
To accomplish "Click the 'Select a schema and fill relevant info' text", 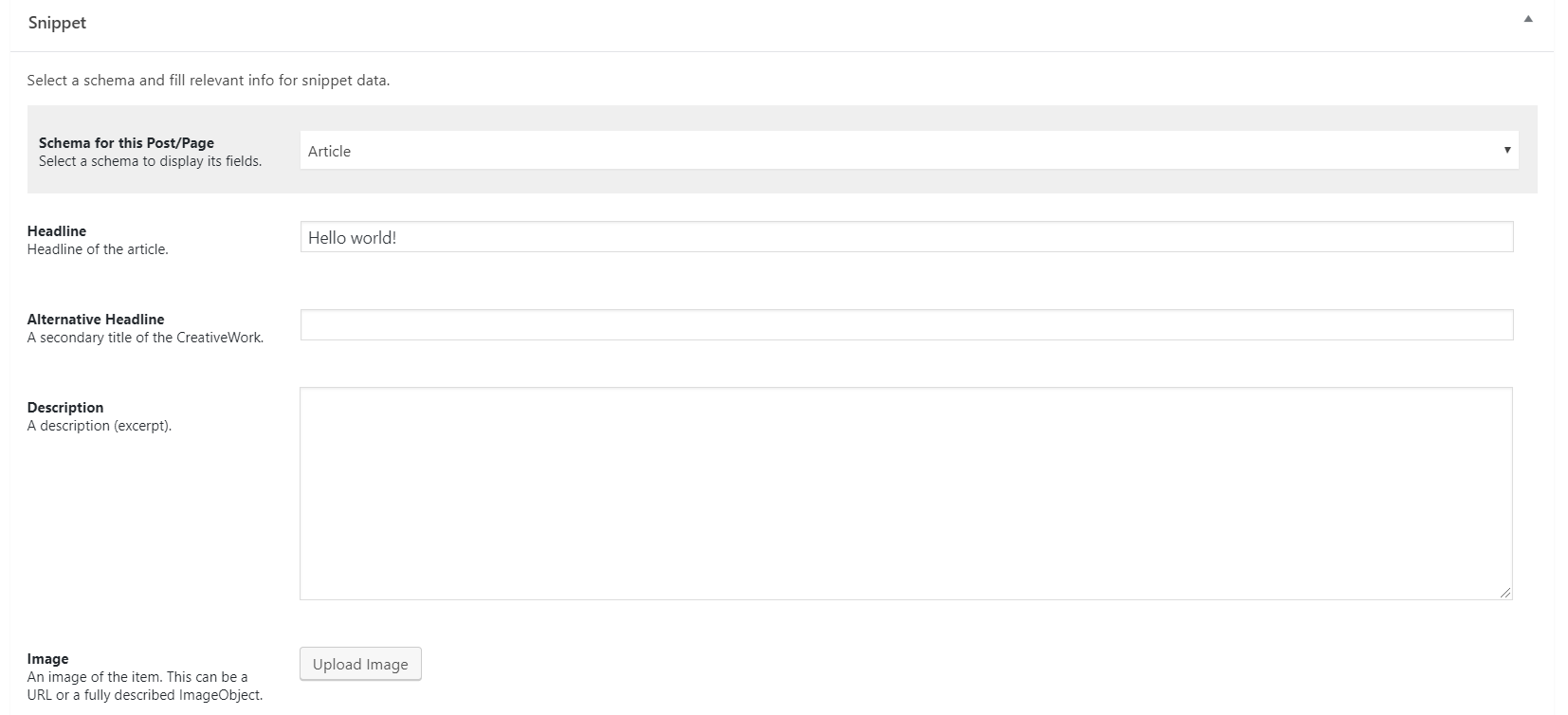I will 209,81.
